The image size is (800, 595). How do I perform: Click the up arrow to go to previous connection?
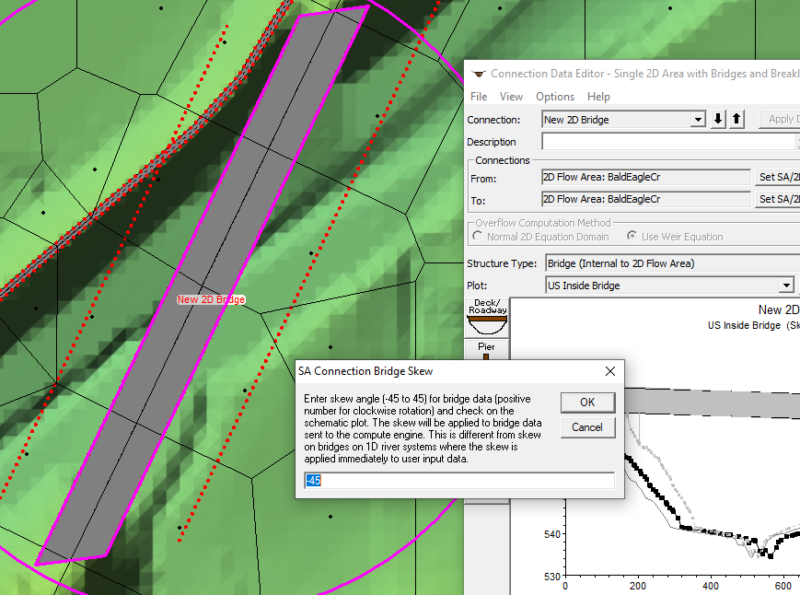737,119
